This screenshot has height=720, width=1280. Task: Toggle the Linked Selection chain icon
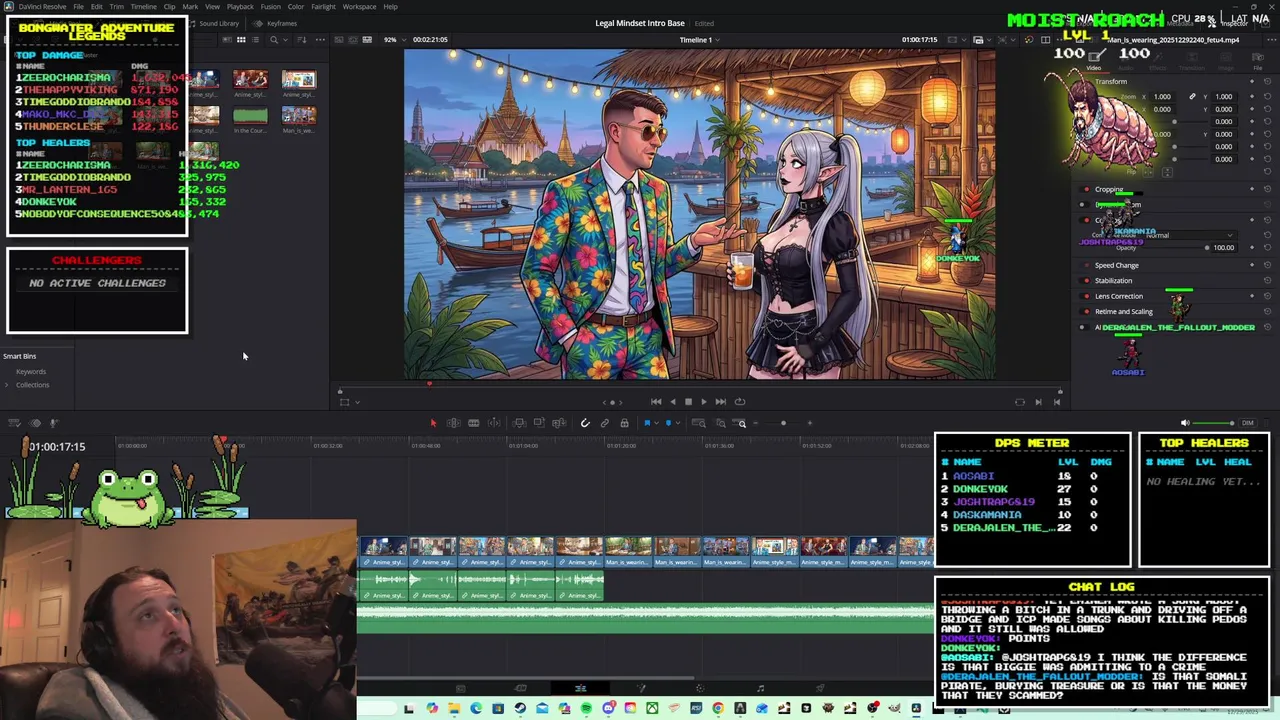point(604,423)
